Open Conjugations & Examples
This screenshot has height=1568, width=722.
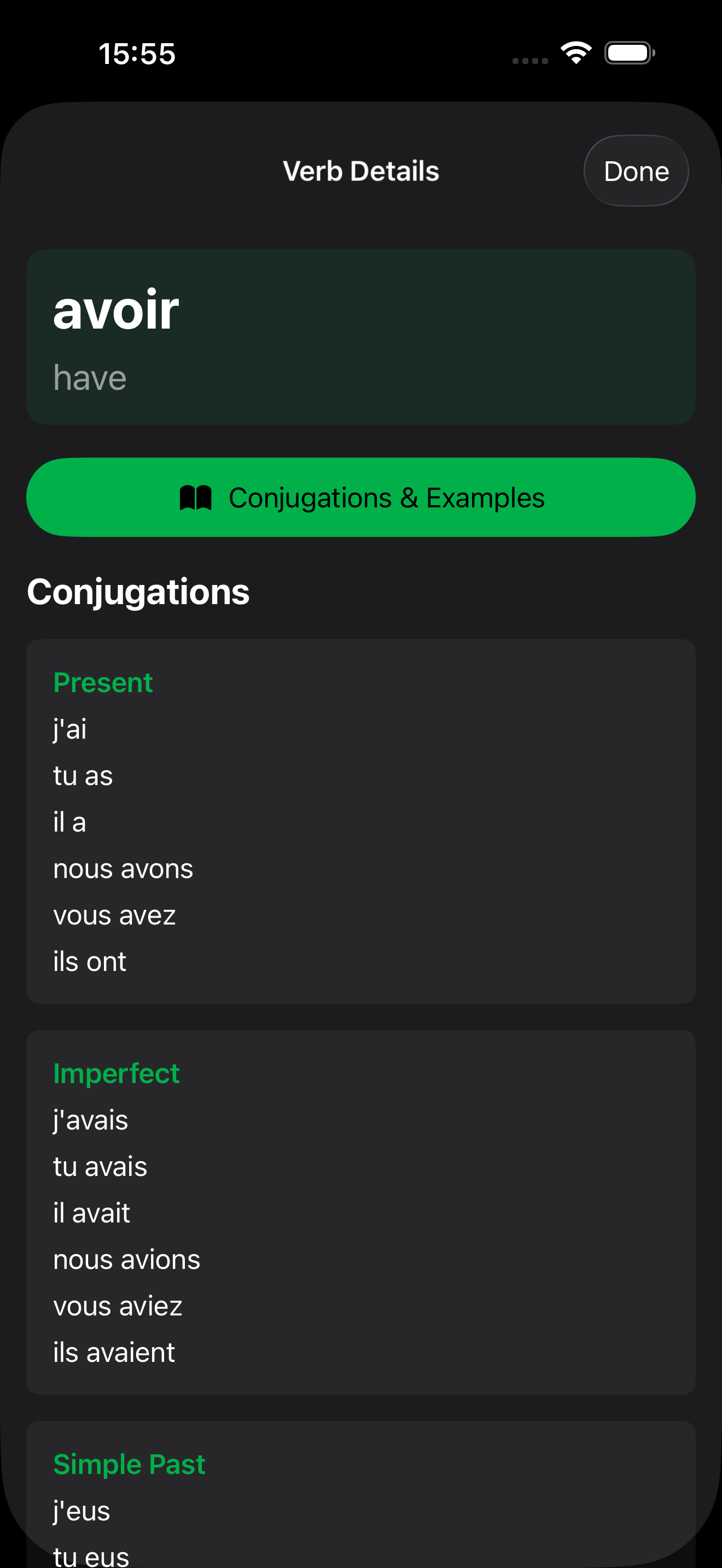361,498
